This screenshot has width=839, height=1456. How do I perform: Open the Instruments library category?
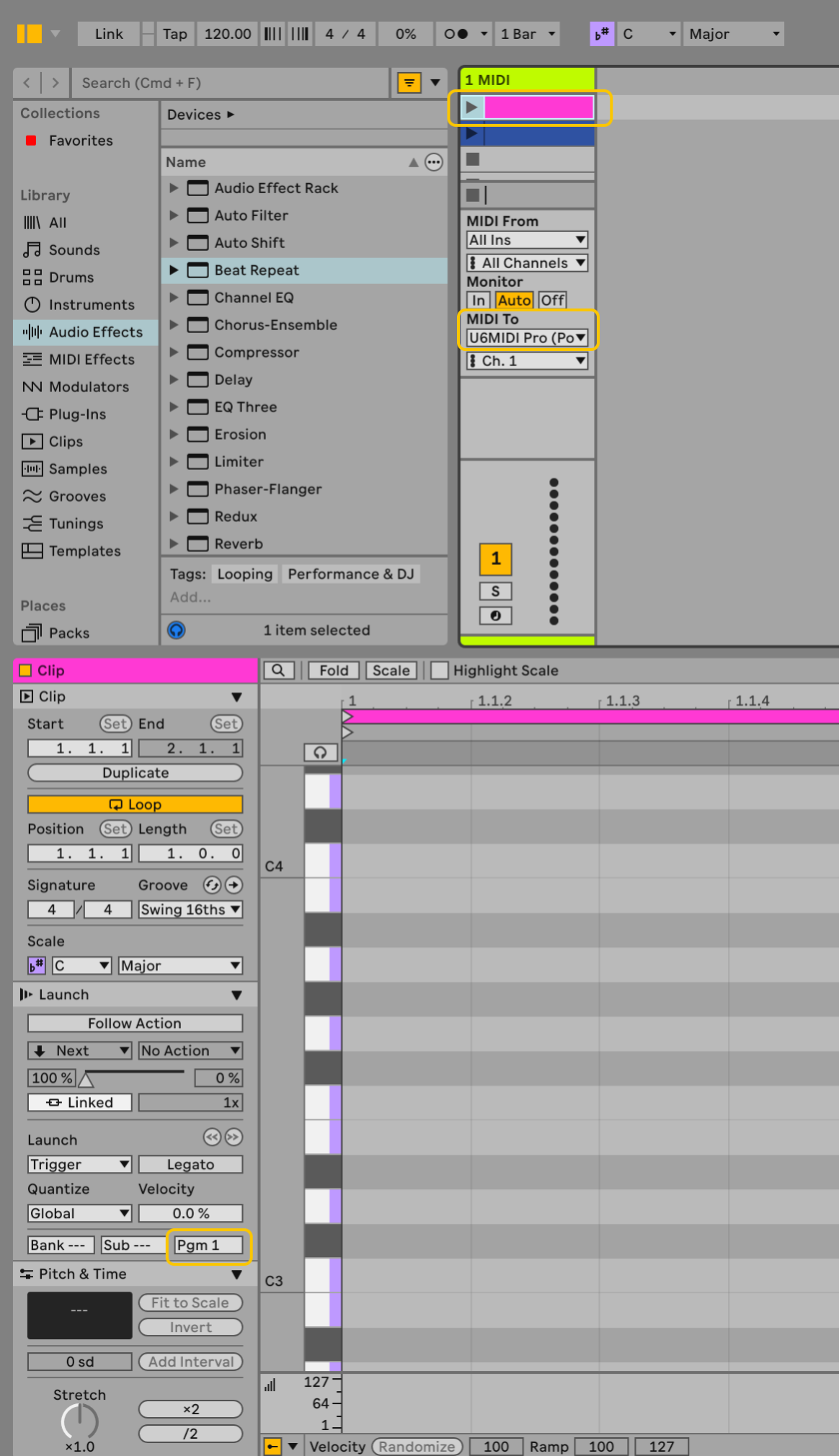[92, 305]
